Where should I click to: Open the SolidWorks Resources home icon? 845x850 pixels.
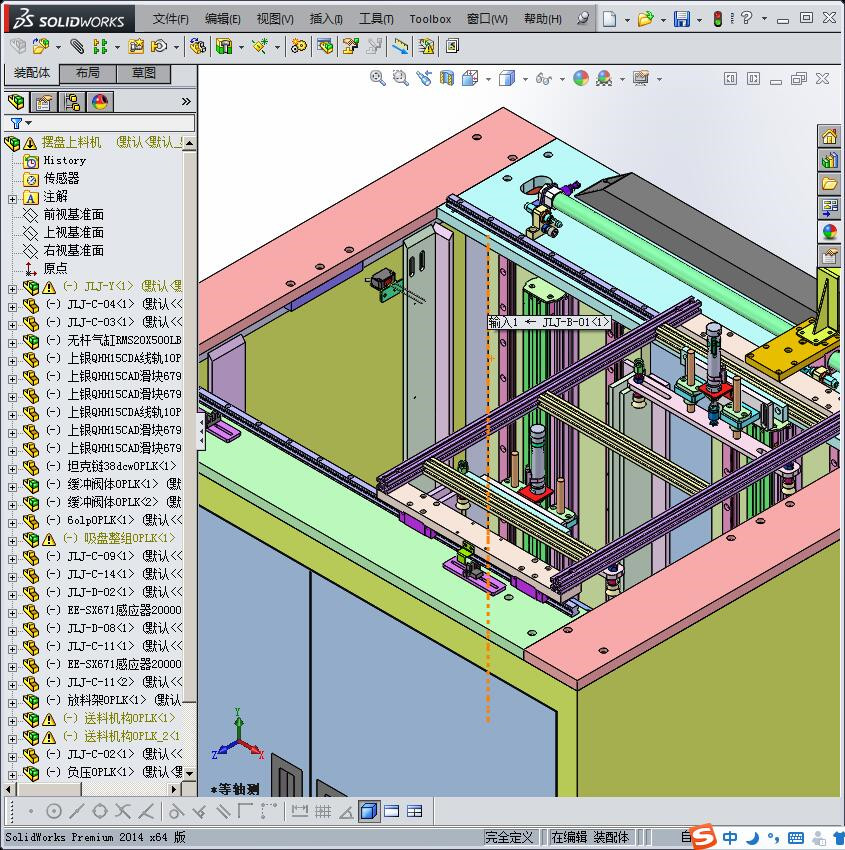coord(829,137)
